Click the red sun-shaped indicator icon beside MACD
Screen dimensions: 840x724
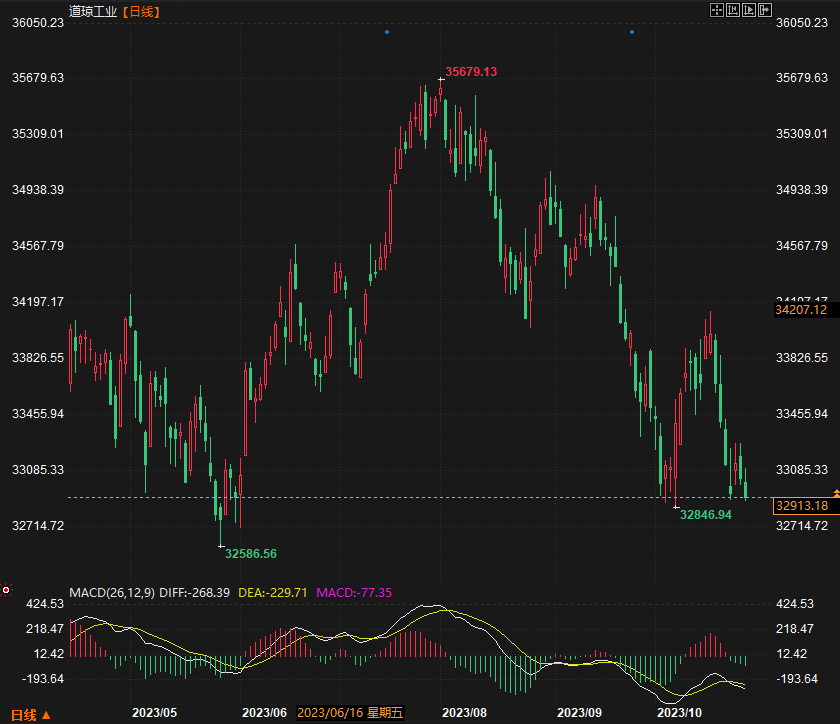[6, 592]
